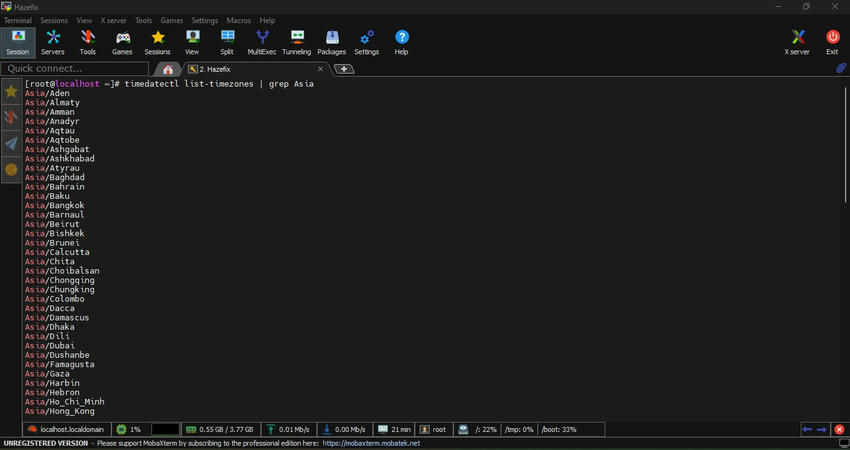Open the home tab icon
Screen dimensions: 850x450
[168, 69]
